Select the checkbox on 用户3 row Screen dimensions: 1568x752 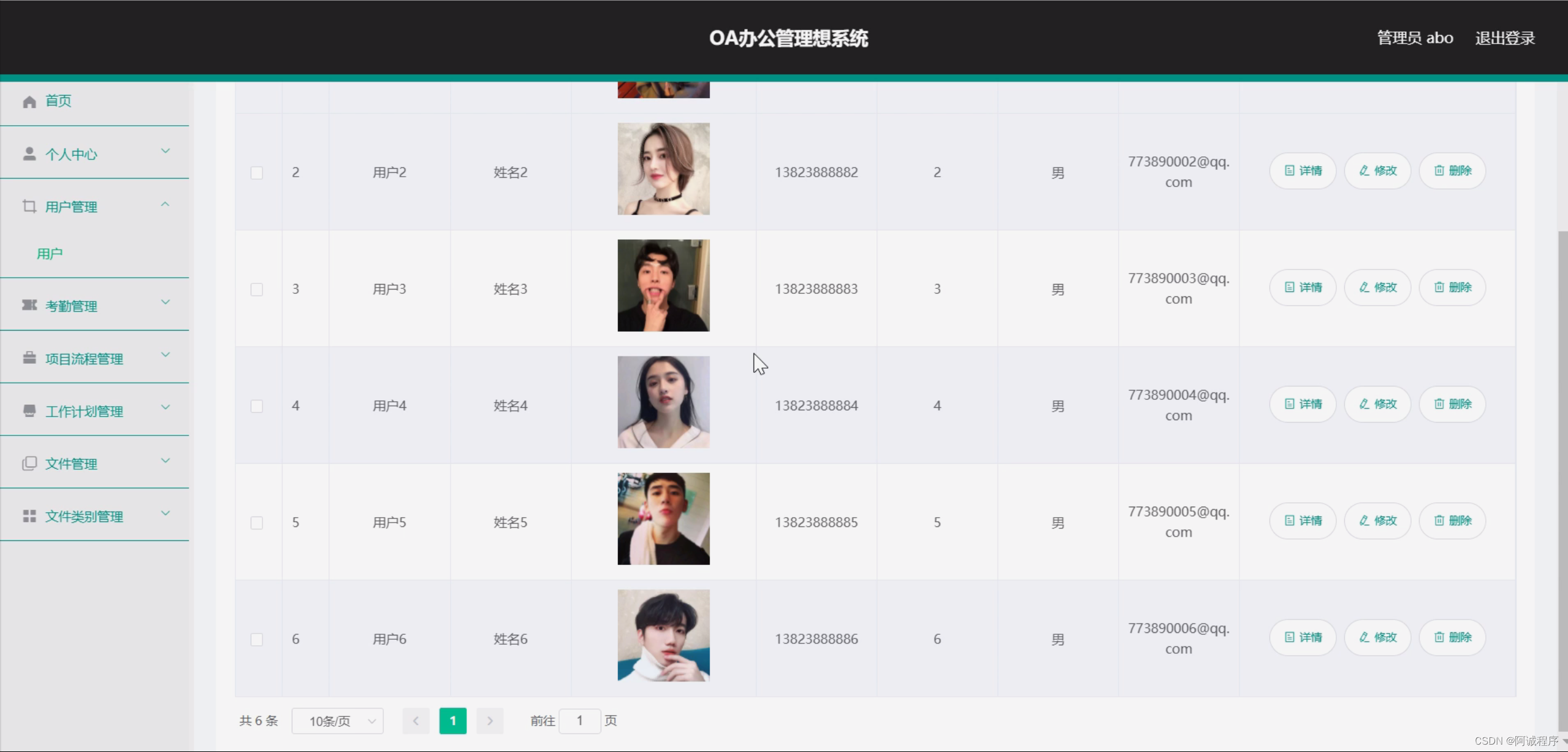(x=257, y=289)
